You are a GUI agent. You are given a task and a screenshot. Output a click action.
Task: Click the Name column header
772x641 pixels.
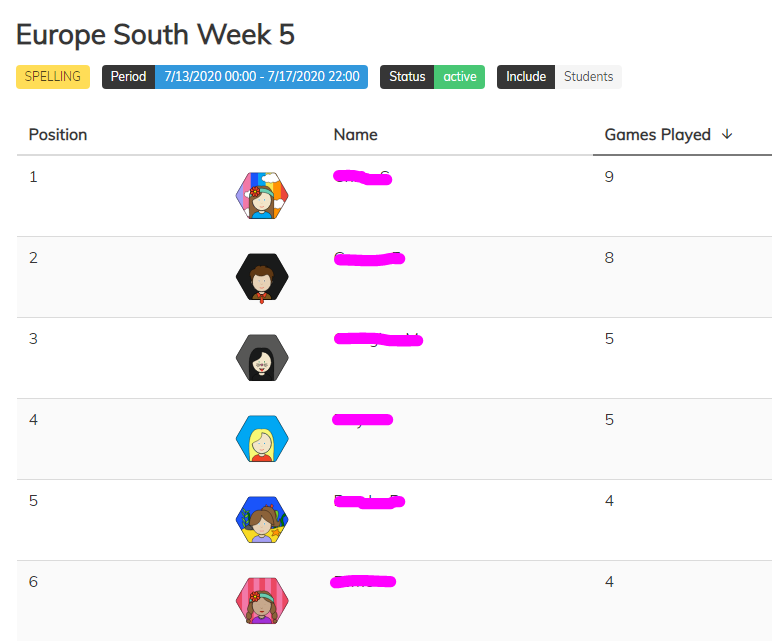coord(355,134)
